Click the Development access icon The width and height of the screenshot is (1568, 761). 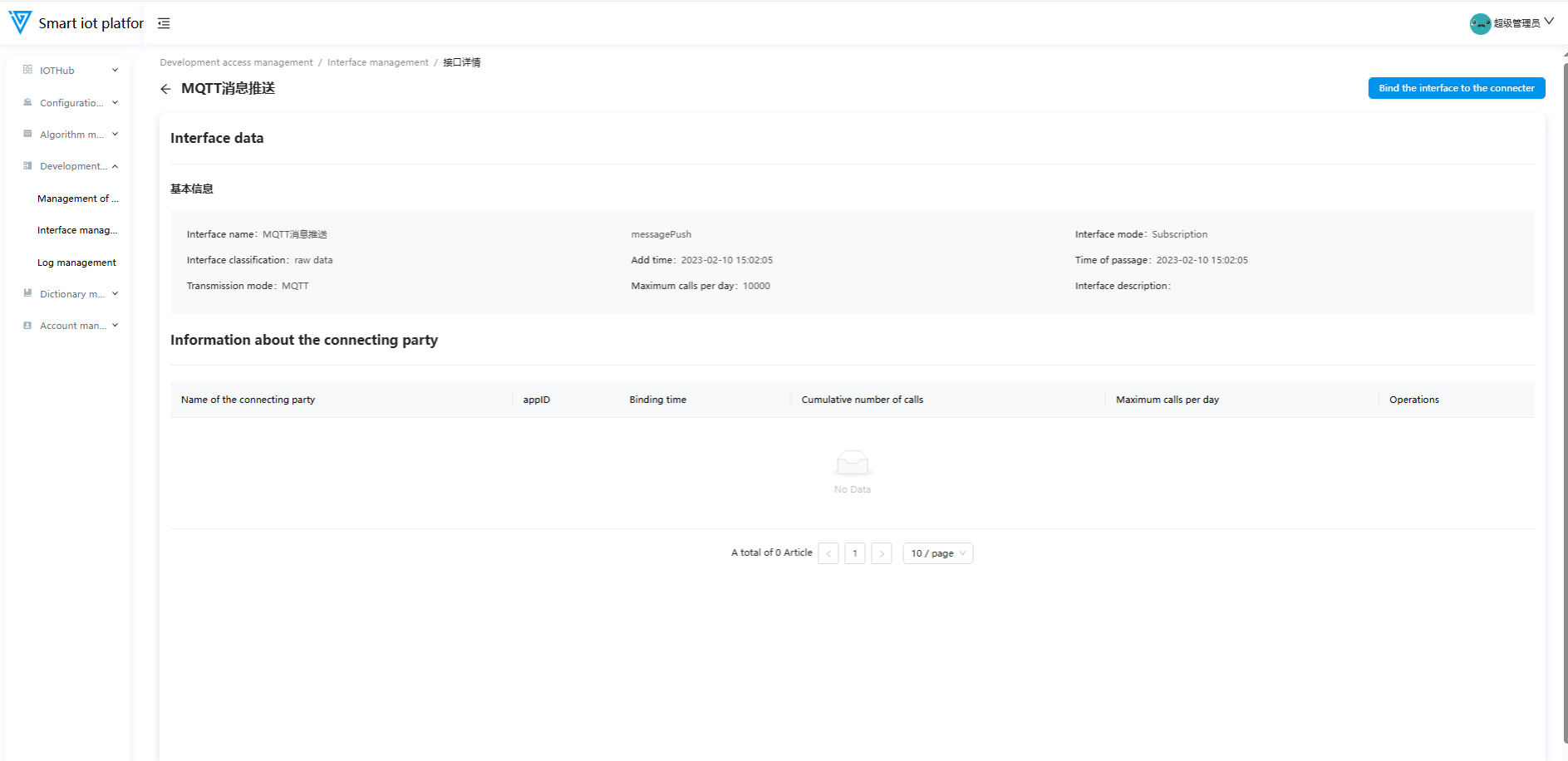tap(27, 166)
